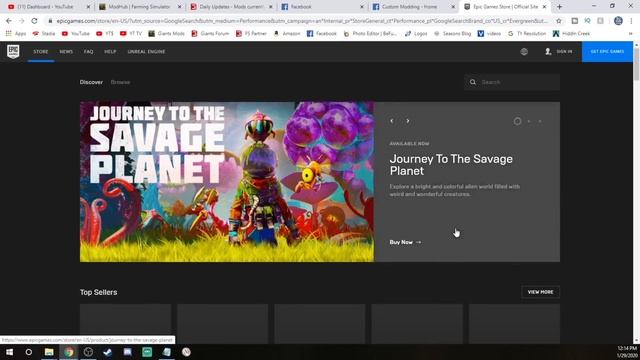Click the Sign In link
The height and width of the screenshot is (360, 640).
pos(559,52)
